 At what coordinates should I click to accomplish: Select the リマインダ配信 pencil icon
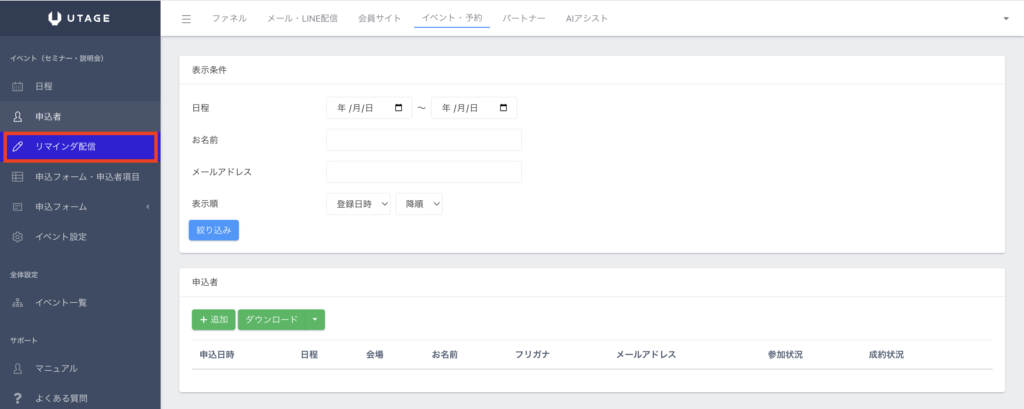[17, 147]
